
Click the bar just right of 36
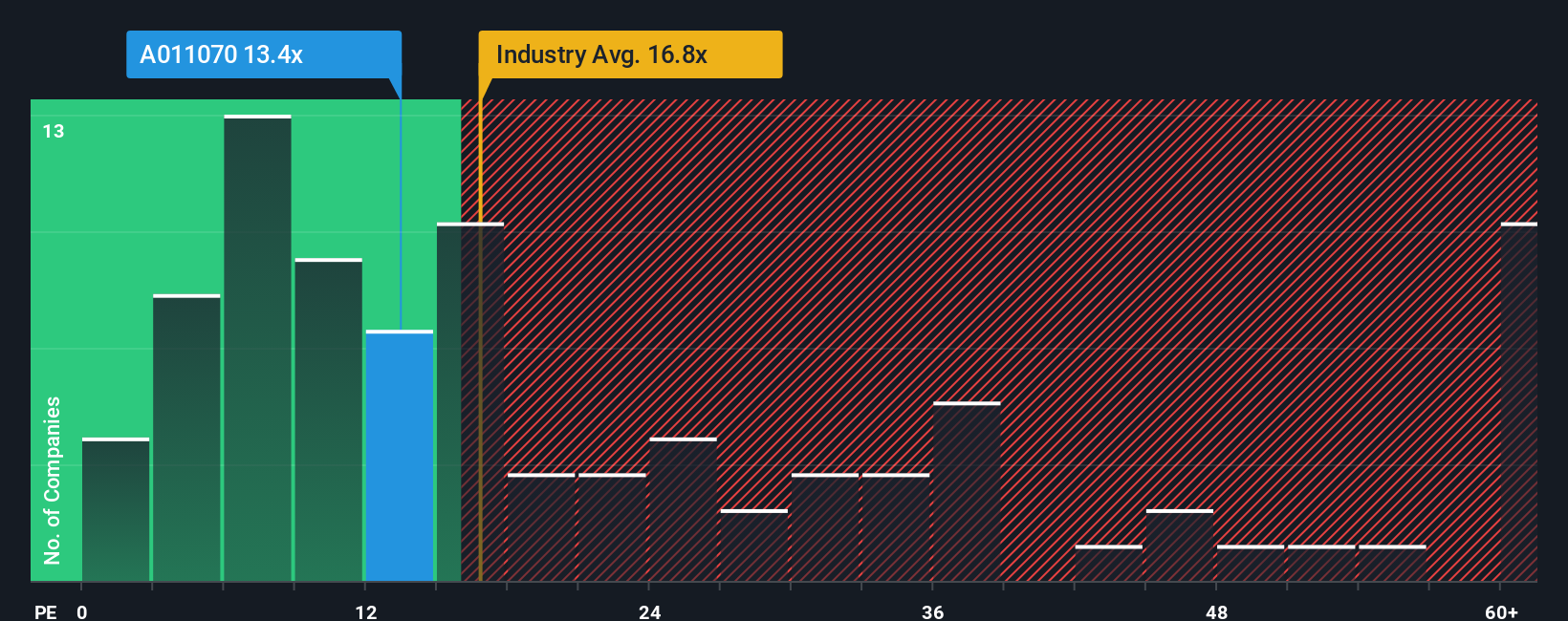(967, 491)
